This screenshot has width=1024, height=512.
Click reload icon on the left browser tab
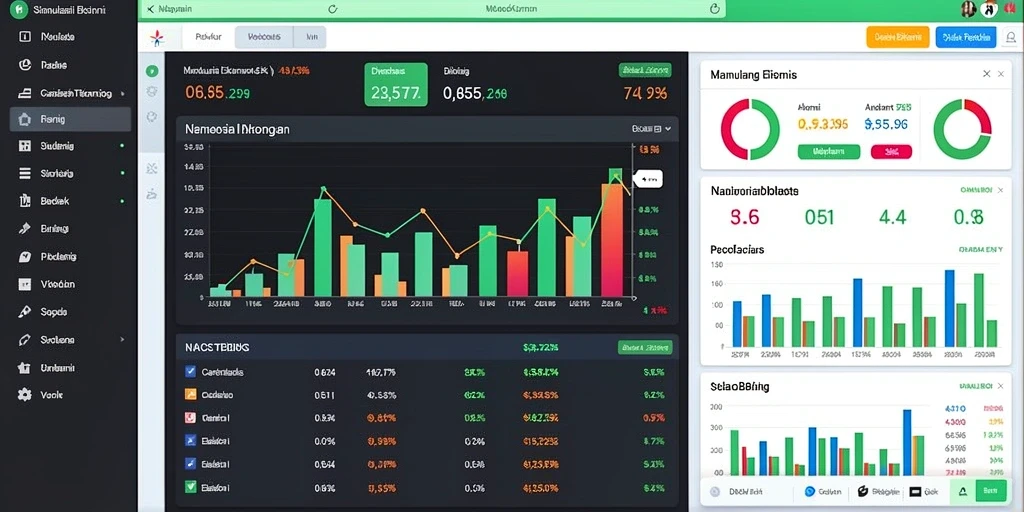coord(332,9)
